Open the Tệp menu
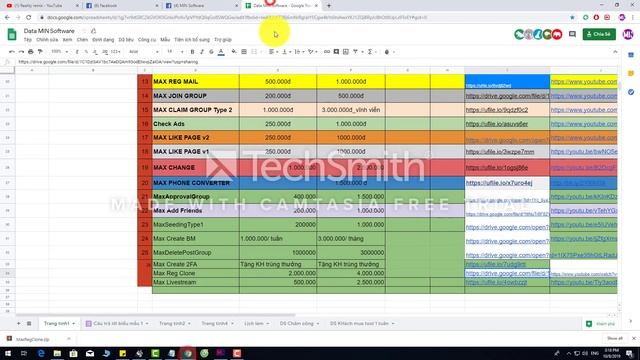640x360 pixels. [x=27, y=40]
